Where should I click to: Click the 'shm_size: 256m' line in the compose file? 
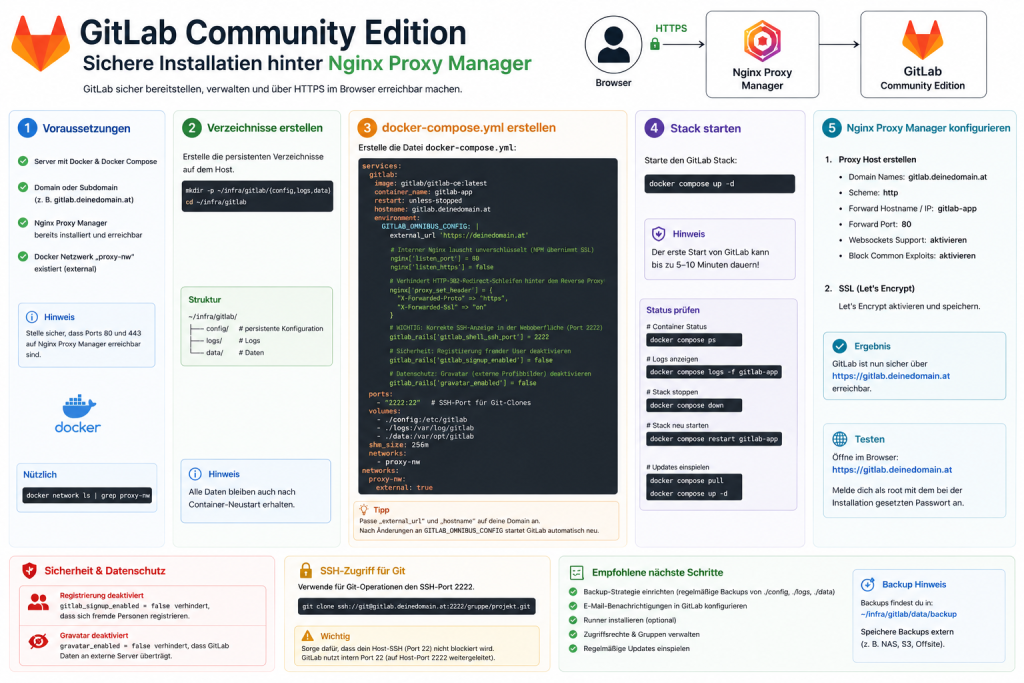pyautogui.click(x=398, y=445)
